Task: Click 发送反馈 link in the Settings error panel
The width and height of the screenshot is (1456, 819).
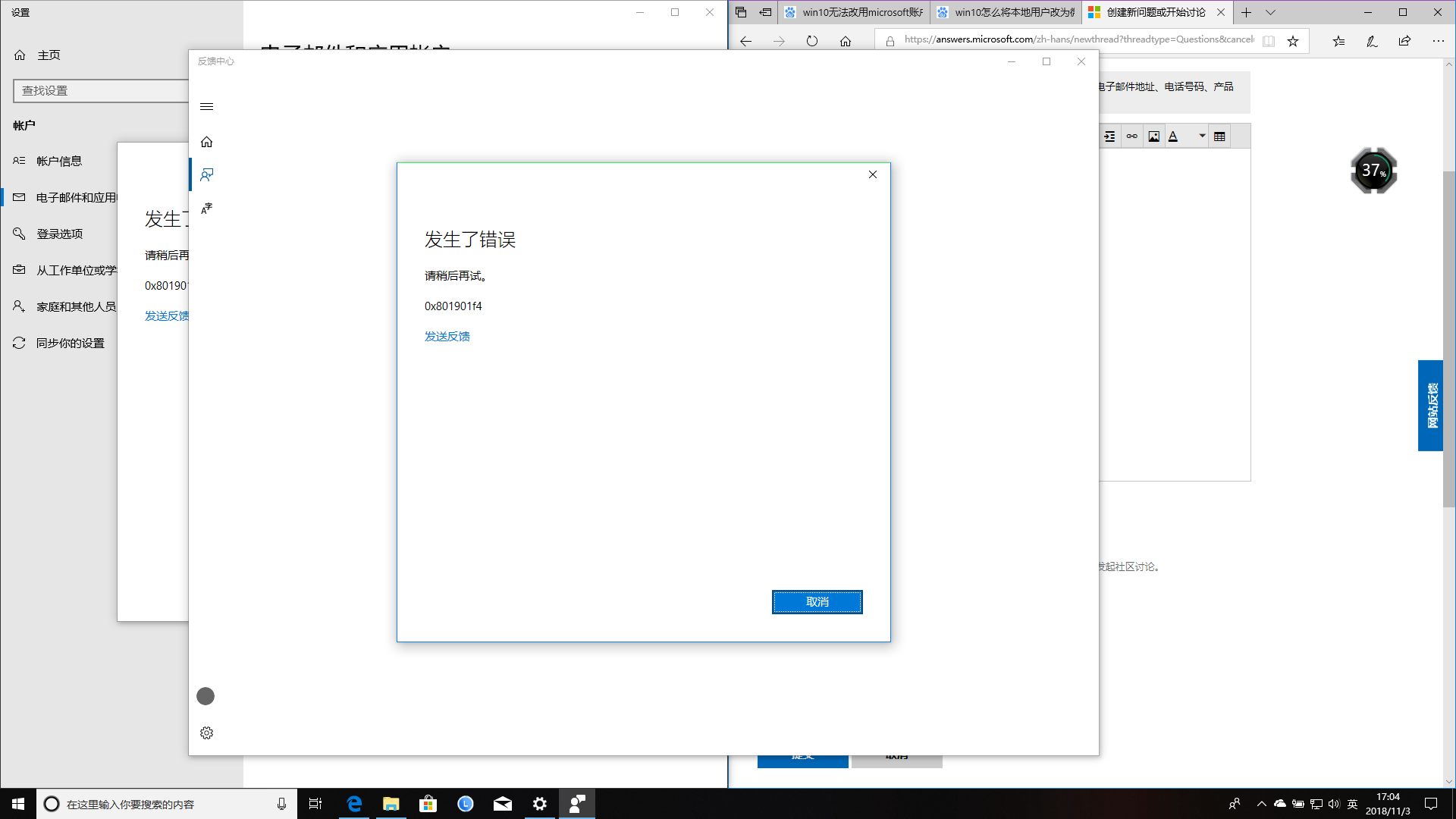Action: tap(167, 315)
